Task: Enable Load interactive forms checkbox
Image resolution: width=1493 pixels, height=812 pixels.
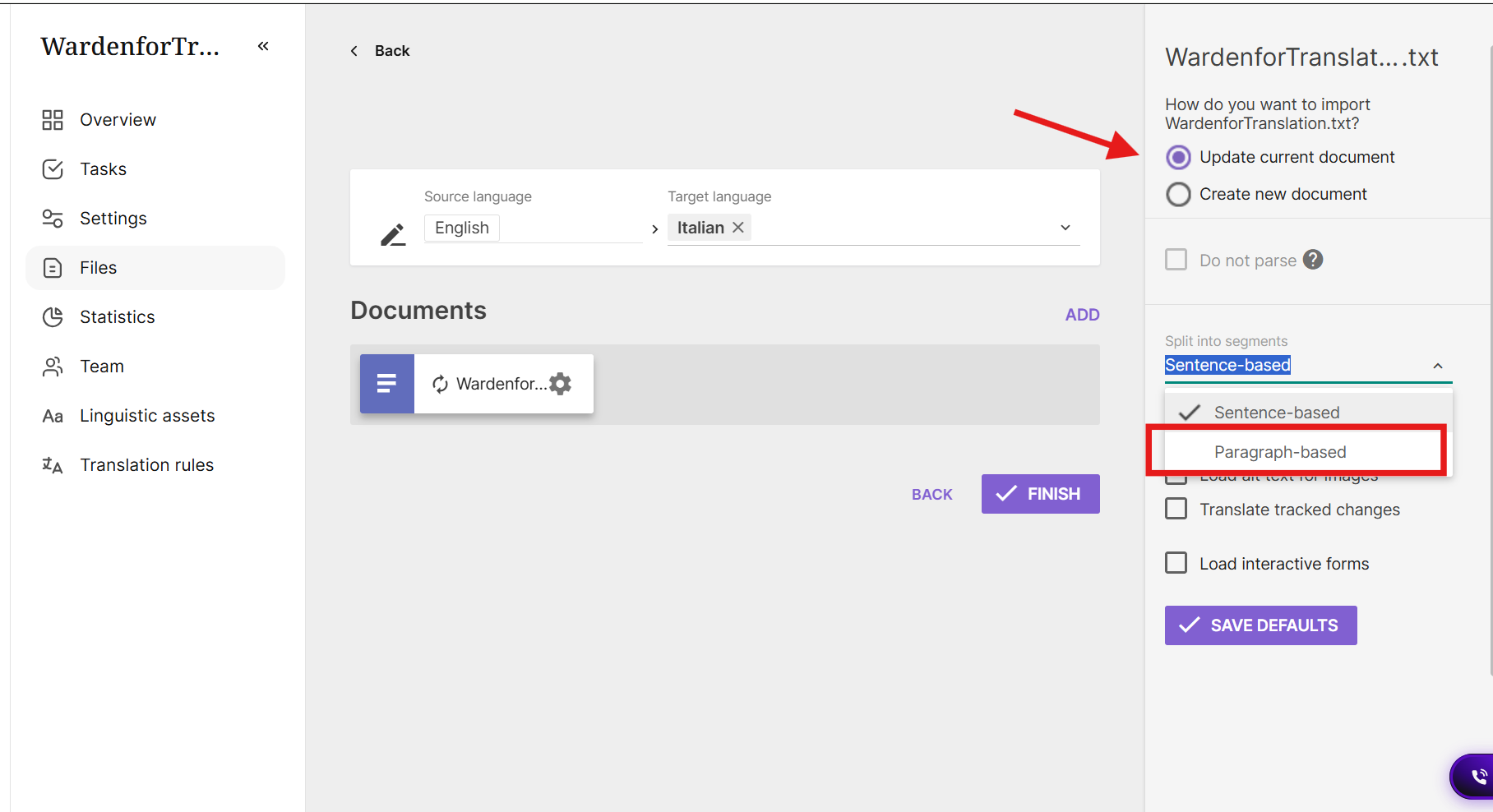Action: pyautogui.click(x=1176, y=563)
